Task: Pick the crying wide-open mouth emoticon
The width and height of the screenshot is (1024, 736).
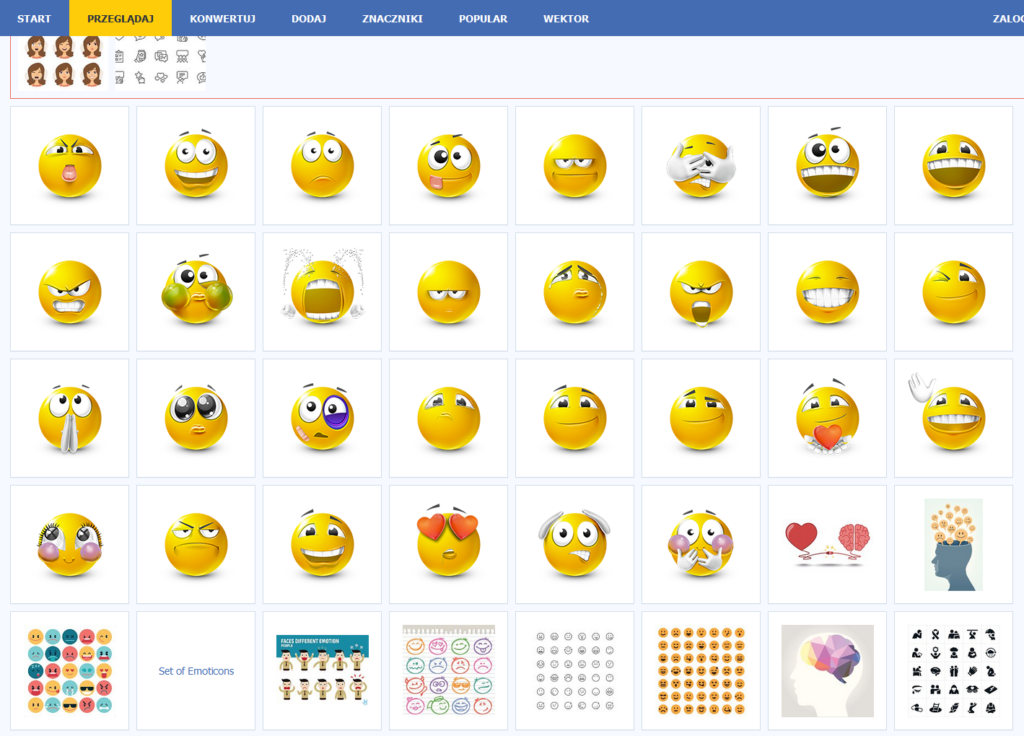Action: click(x=322, y=291)
